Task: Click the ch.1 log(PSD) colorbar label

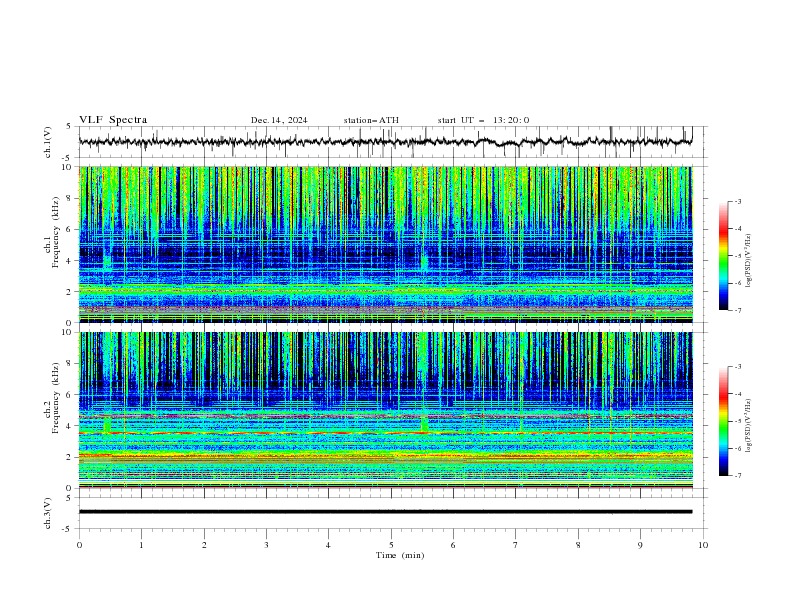Action: (748, 261)
